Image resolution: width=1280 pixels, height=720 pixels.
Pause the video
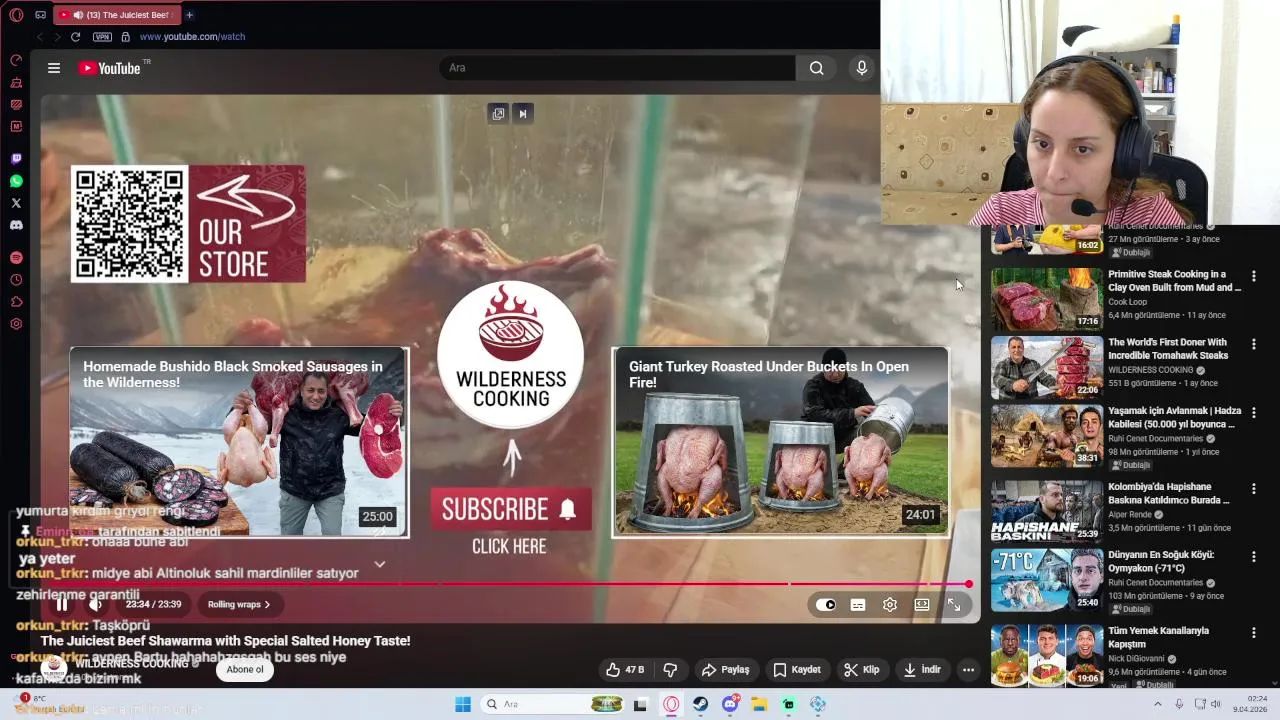(x=62, y=604)
